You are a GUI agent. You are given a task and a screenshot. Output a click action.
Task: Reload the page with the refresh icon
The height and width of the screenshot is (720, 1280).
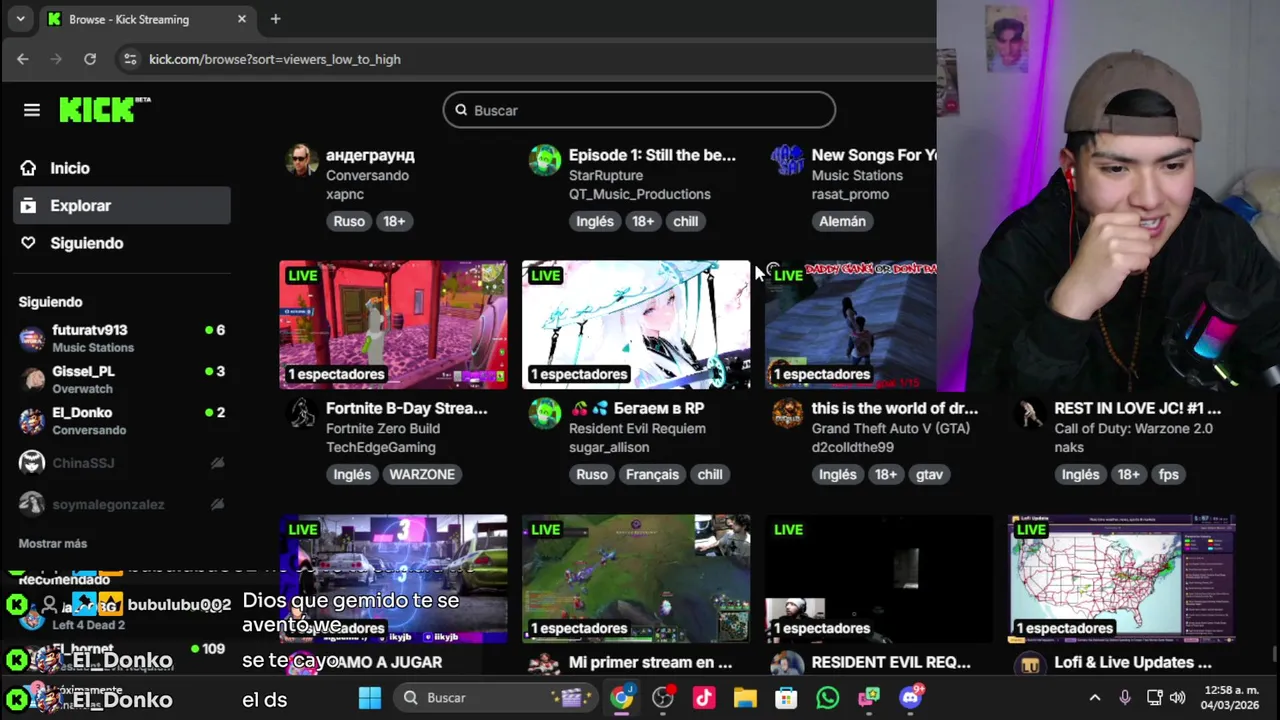coord(90,59)
